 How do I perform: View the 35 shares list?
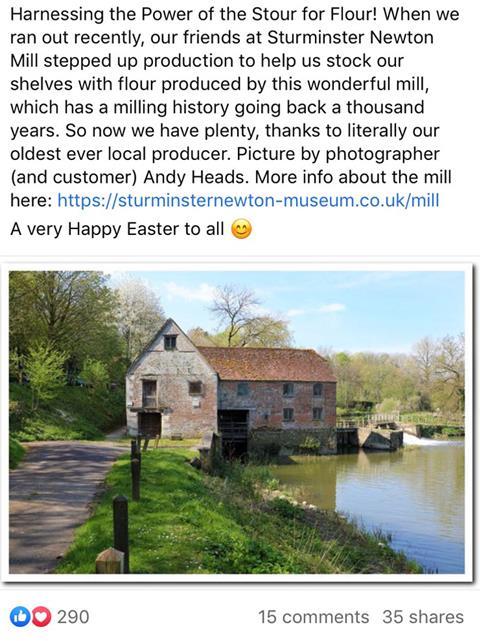pos(423,617)
